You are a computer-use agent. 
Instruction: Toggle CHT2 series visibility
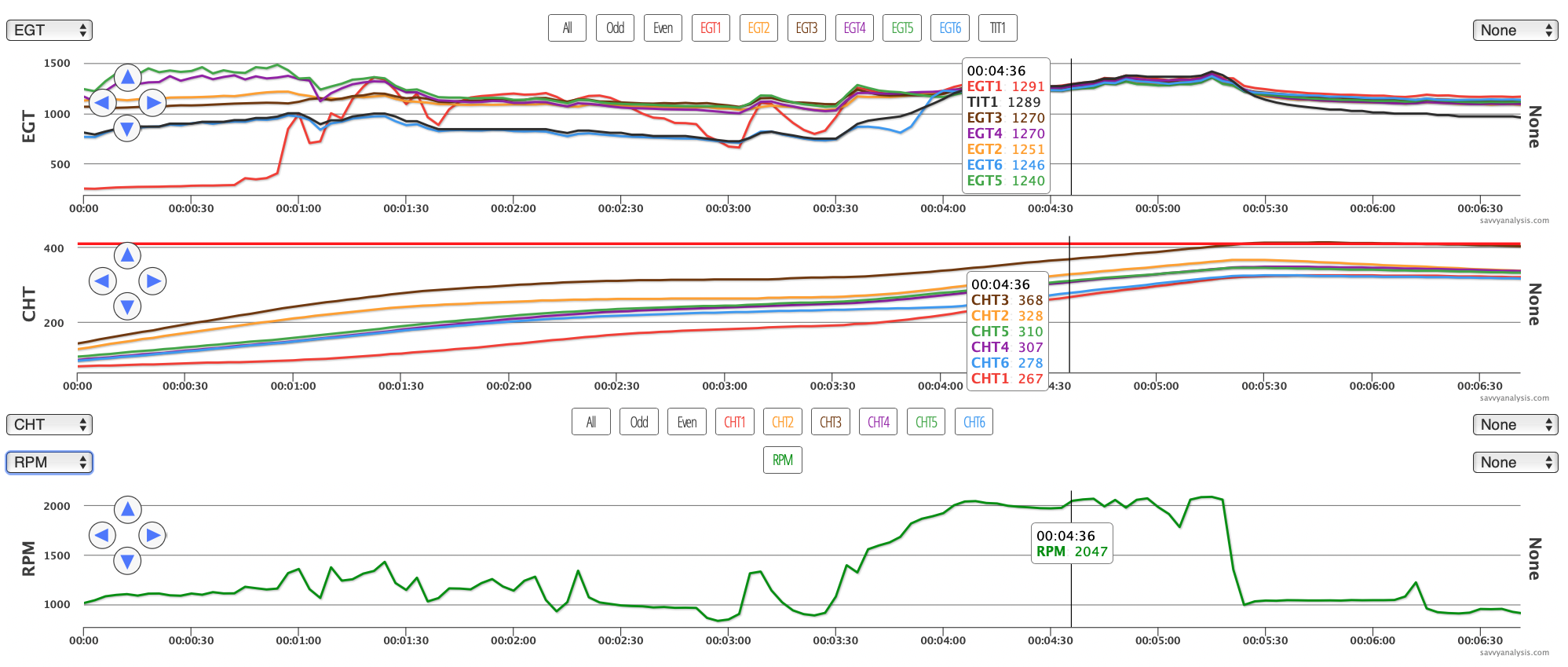(x=783, y=422)
